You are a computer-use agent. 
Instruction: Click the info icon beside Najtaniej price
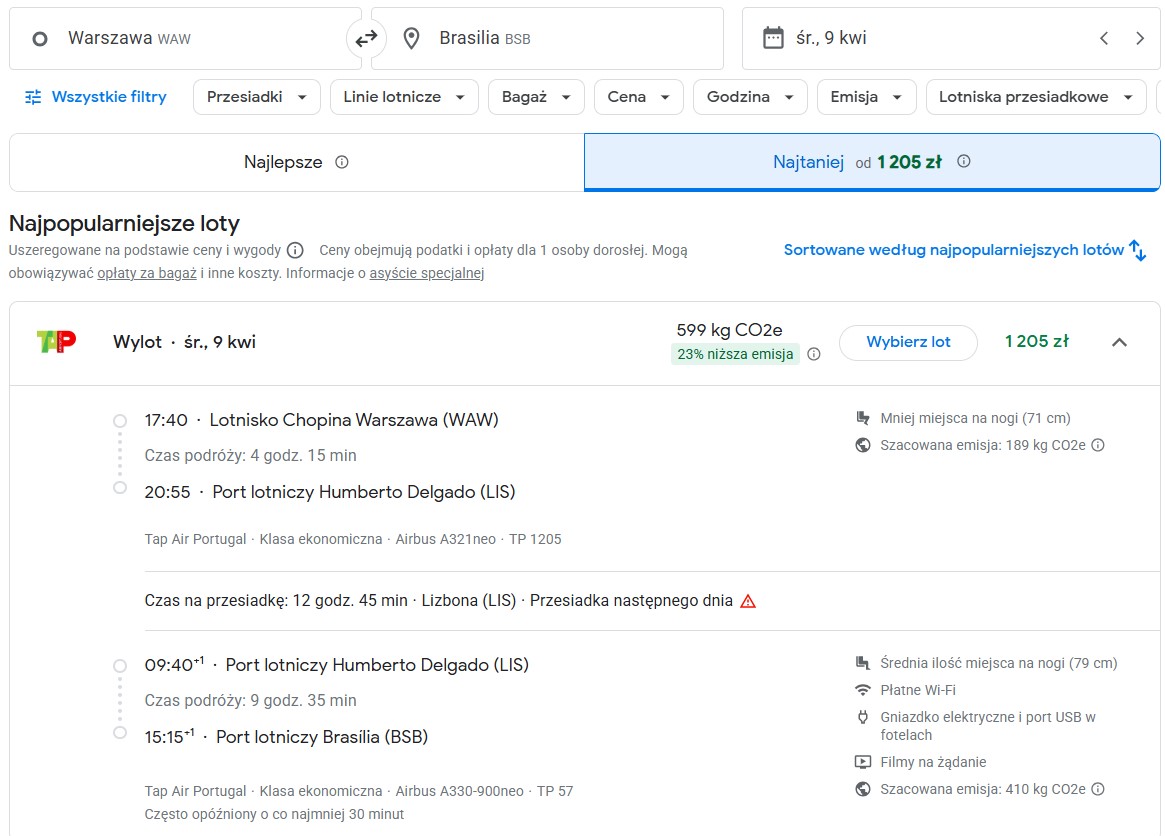coord(964,161)
